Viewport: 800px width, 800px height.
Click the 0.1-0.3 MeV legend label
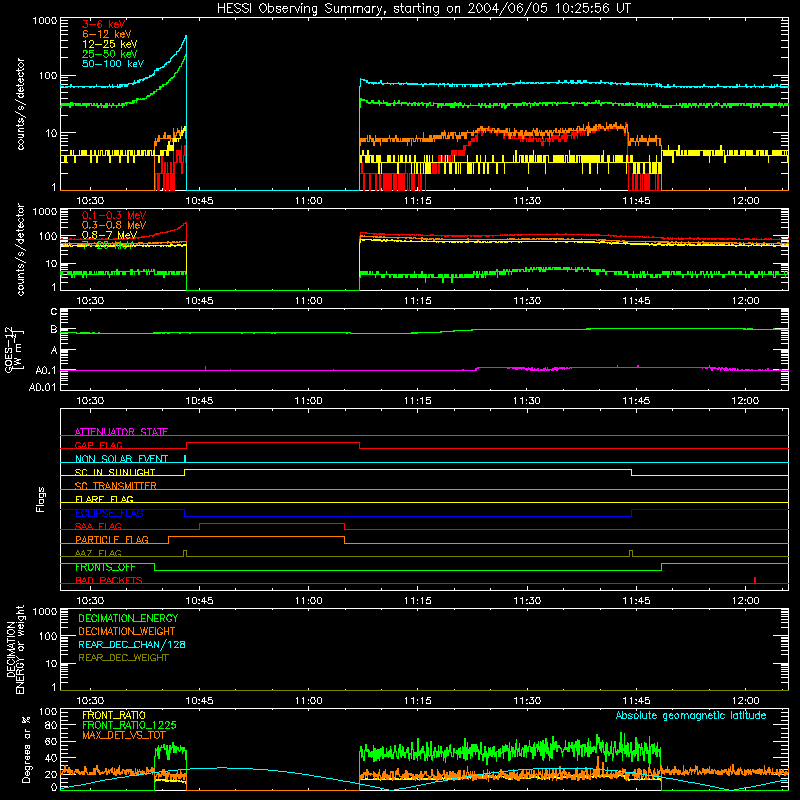point(114,215)
